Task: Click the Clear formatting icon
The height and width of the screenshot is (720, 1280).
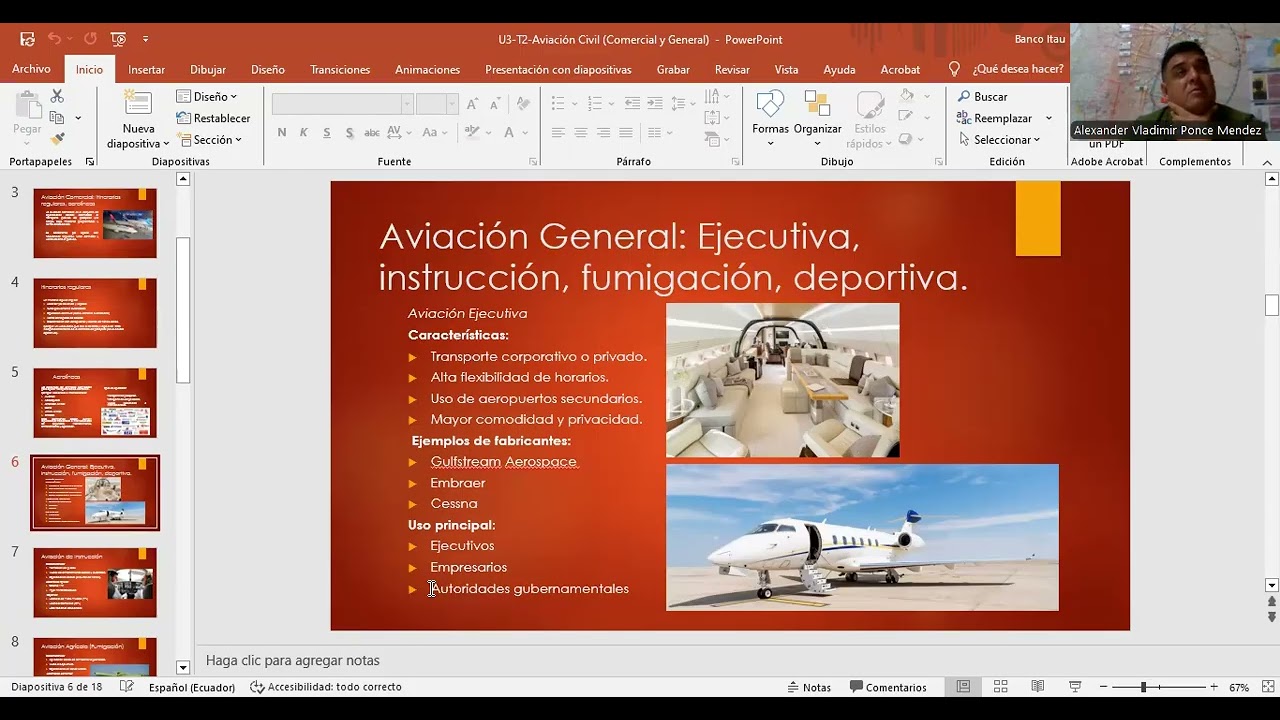Action: [x=522, y=104]
